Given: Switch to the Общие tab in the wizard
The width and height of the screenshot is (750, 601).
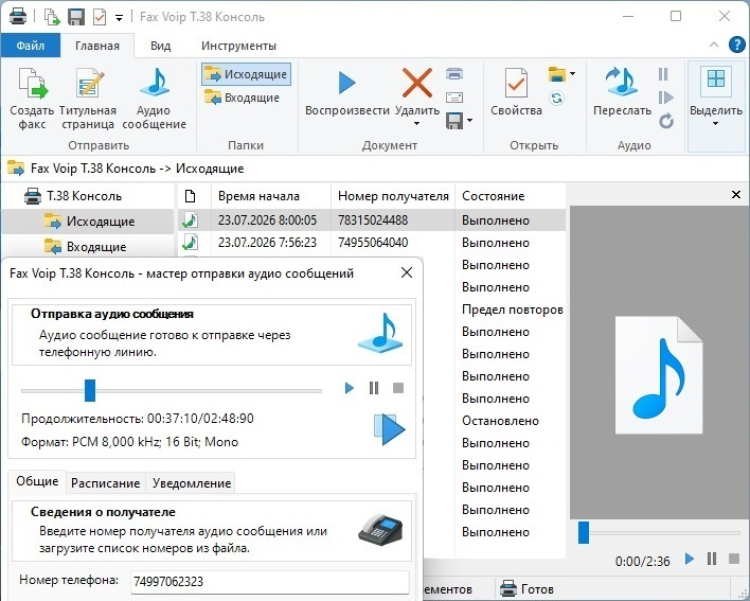Looking at the screenshot, I should 37,481.
